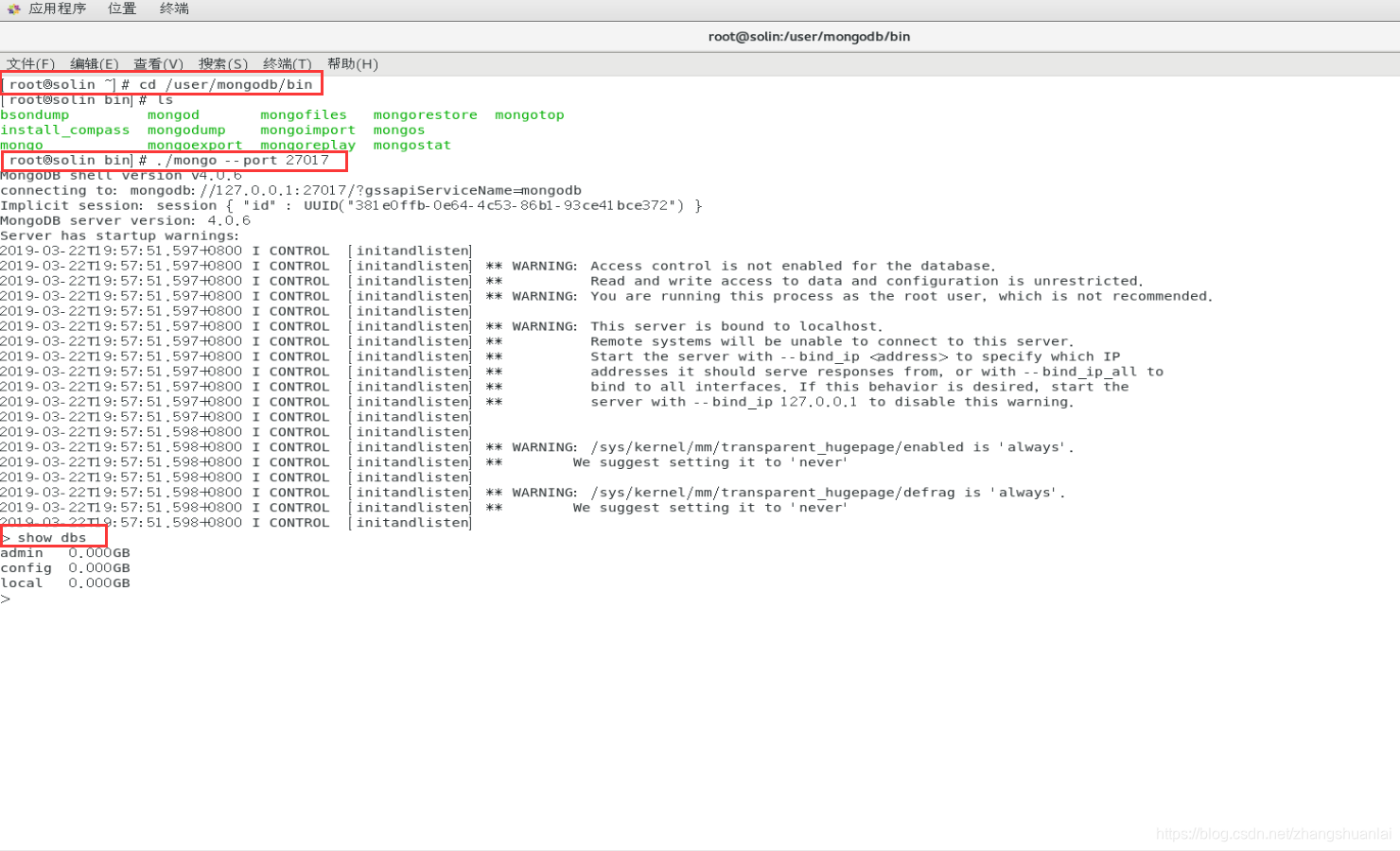
Task: Open the 编辑(E) menu
Action: 95,64
